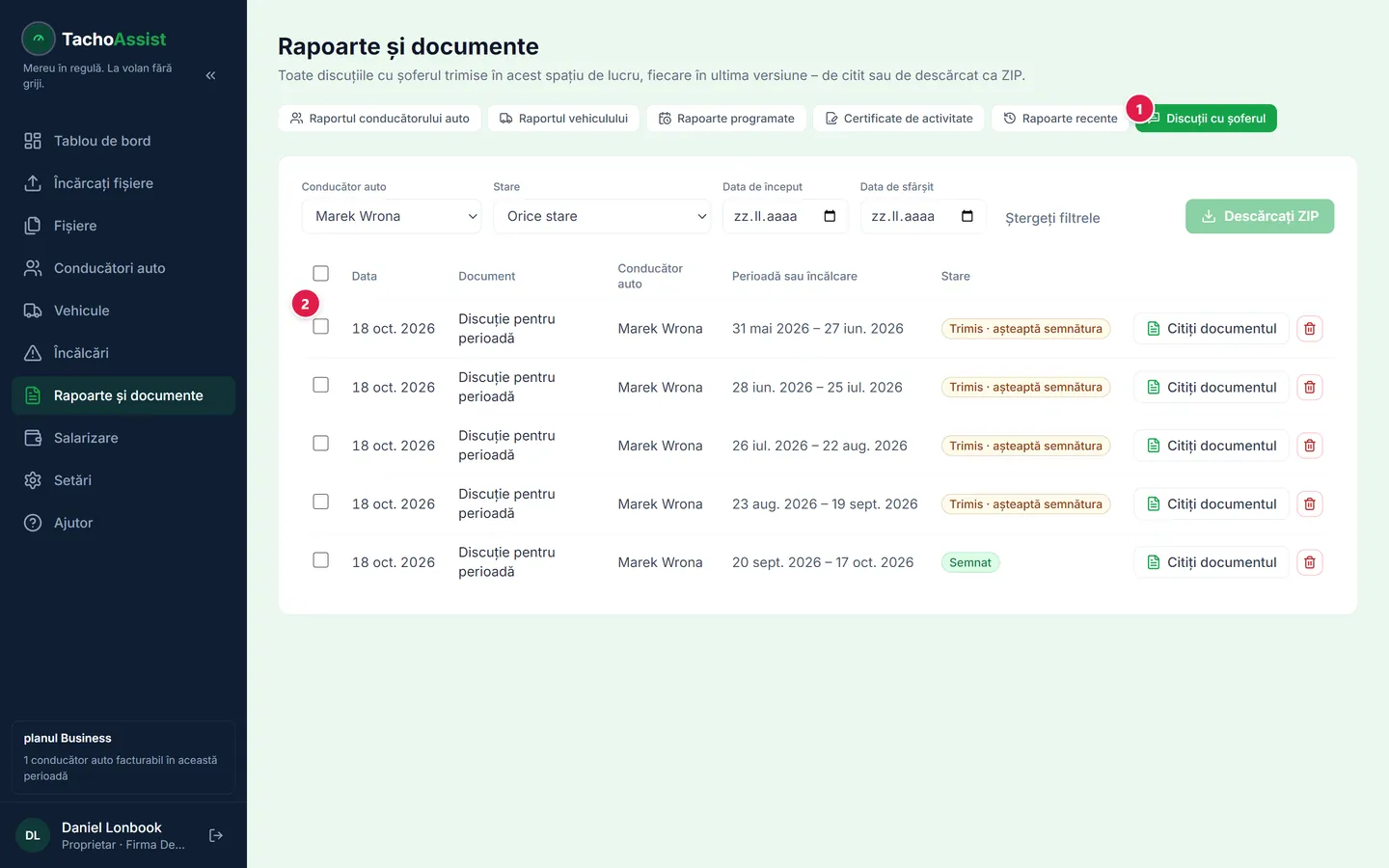Go to Încărcați fișiere in sidebar

tap(123, 183)
